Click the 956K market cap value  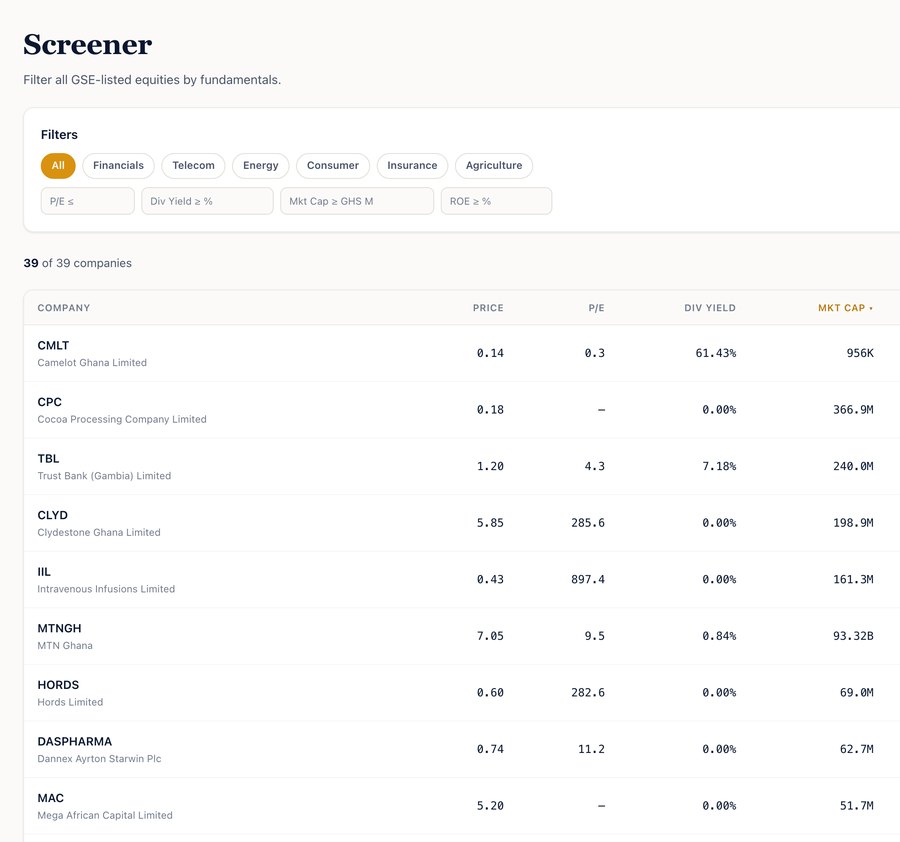[860, 354]
